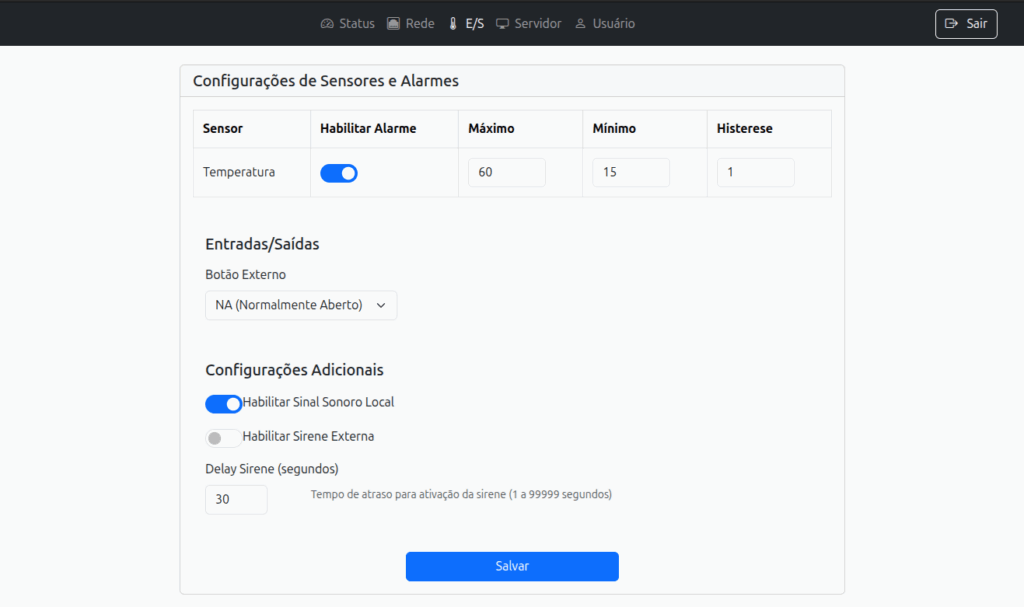Click the Usuário person icon
This screenshot has width=1024, height=607.
[x=580, y=24]
